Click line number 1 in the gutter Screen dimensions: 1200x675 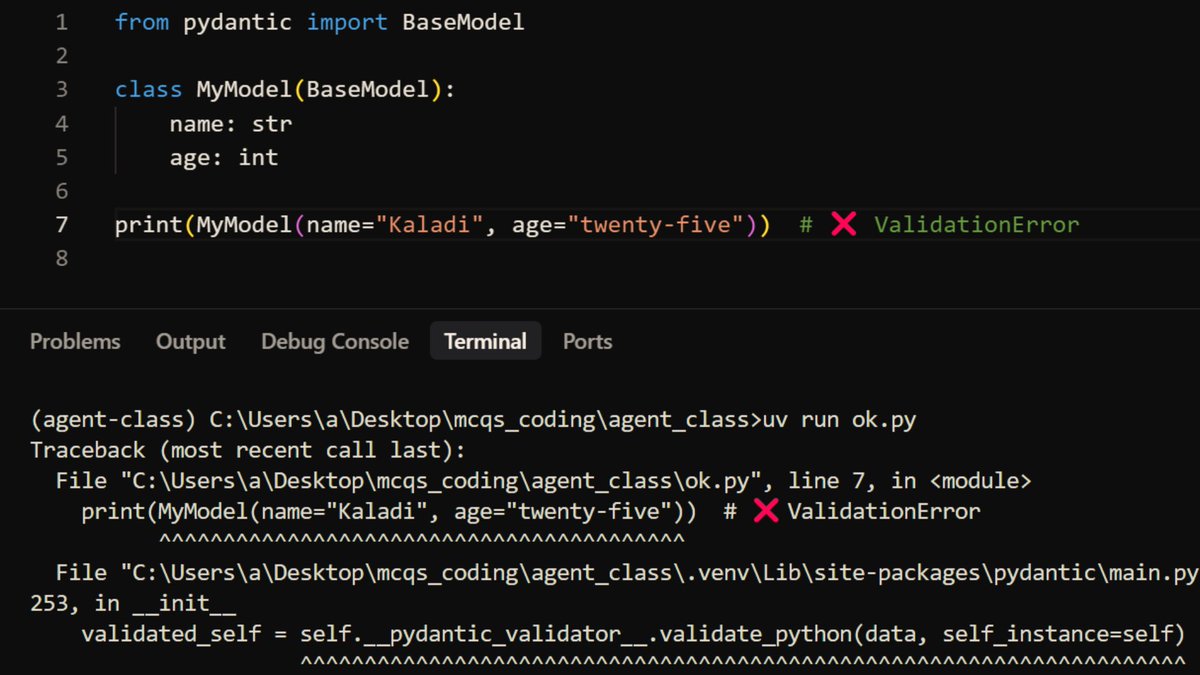coord(61,21)
